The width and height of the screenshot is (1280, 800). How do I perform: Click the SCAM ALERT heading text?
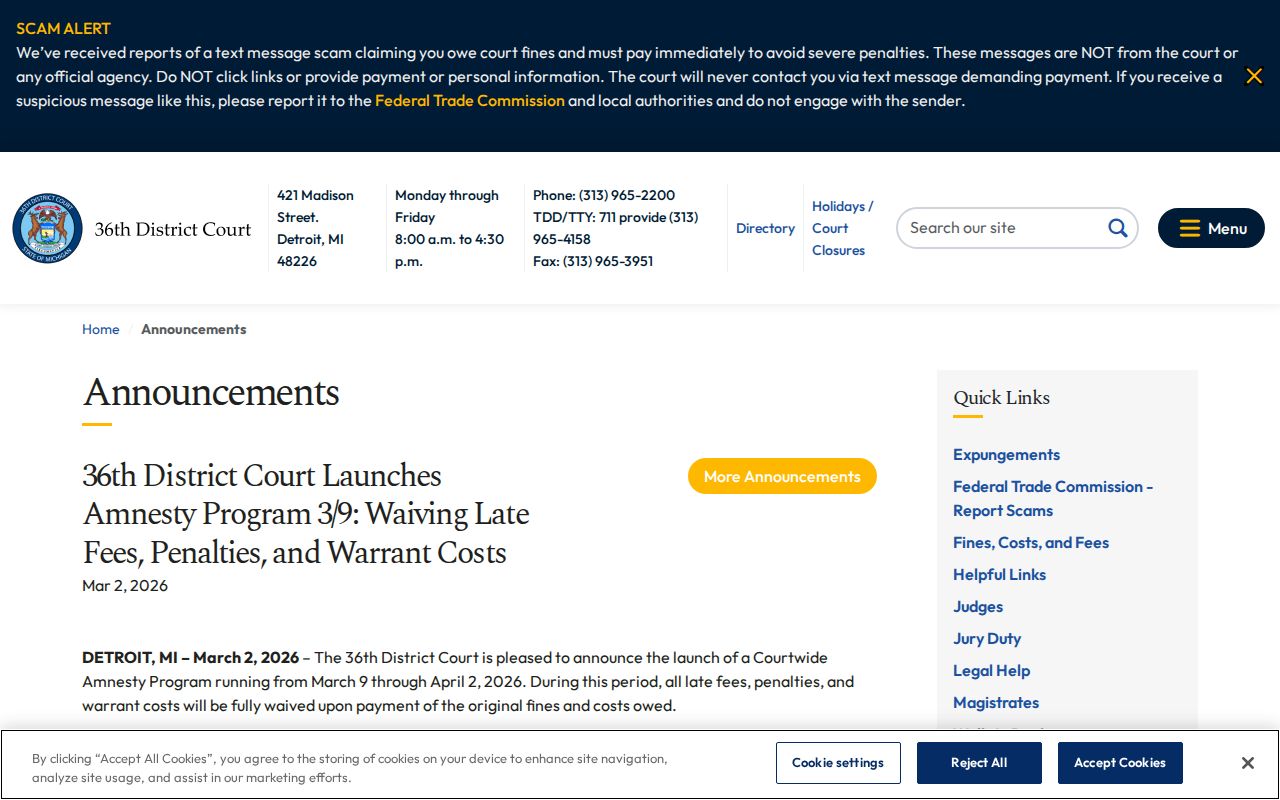click(x=63, y=28)
